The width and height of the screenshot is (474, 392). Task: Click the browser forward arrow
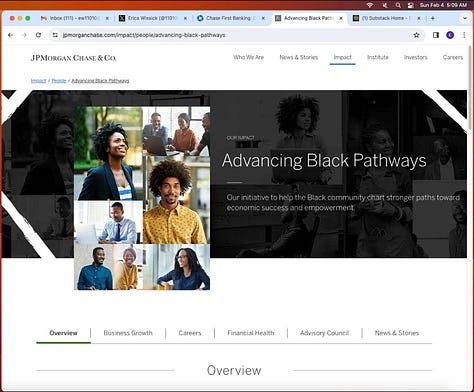[x=24, y=35]
